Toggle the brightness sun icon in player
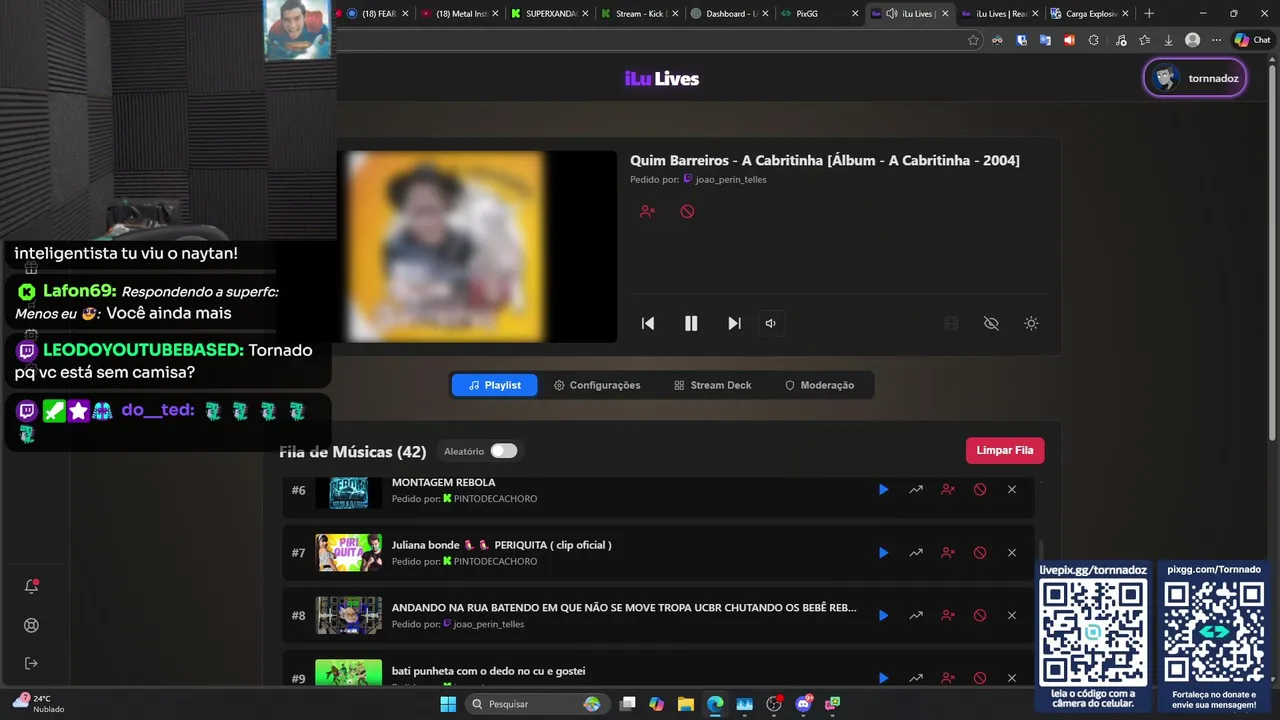The height and width of the screenshot is (720, 1280). (x=1031, y=323)
